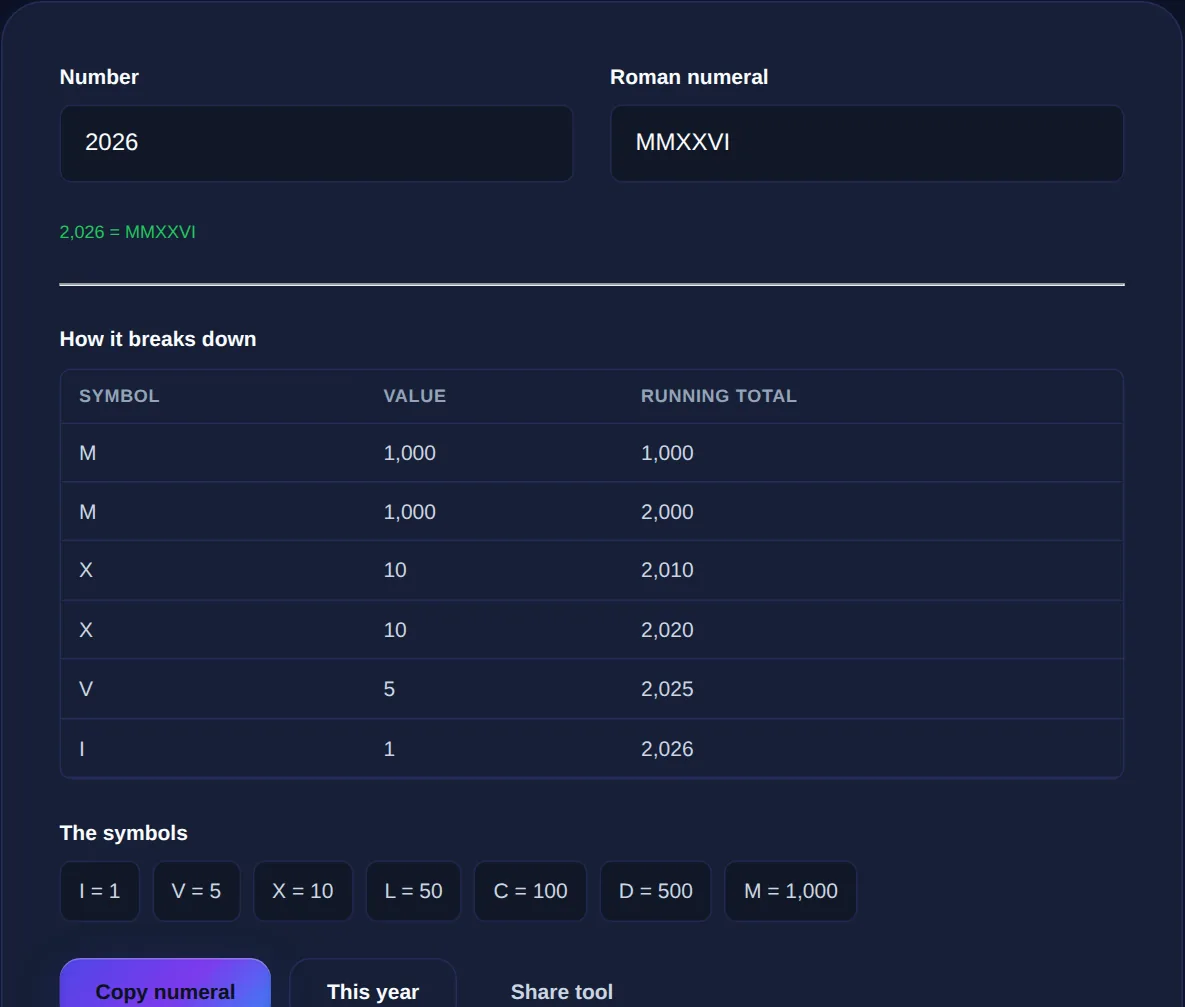1185x1007 pixels.
Task: Select the 'V = 5' symbol chip
Action: click(x=196, y=891)
